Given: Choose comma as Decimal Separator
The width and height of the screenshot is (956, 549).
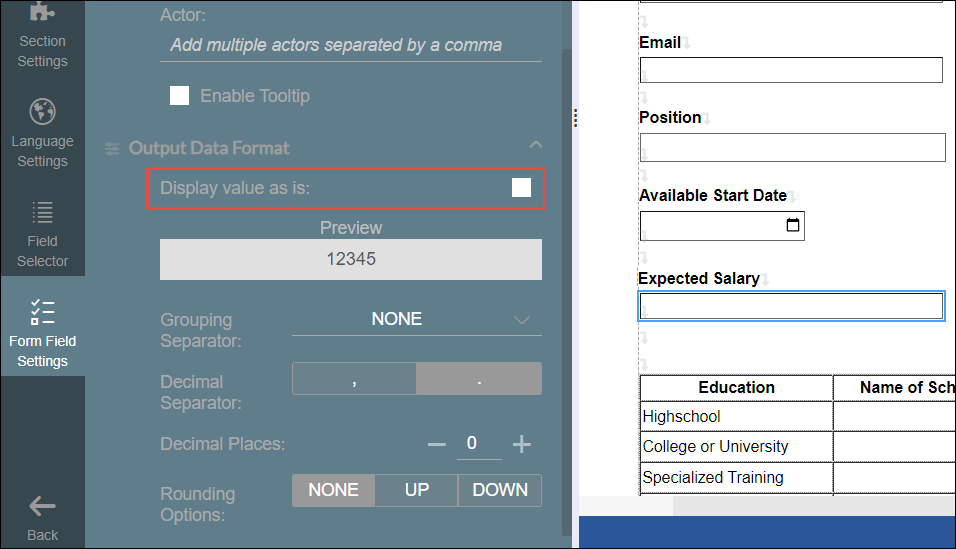Looking at the screenshot, I should tap(354, 380).
